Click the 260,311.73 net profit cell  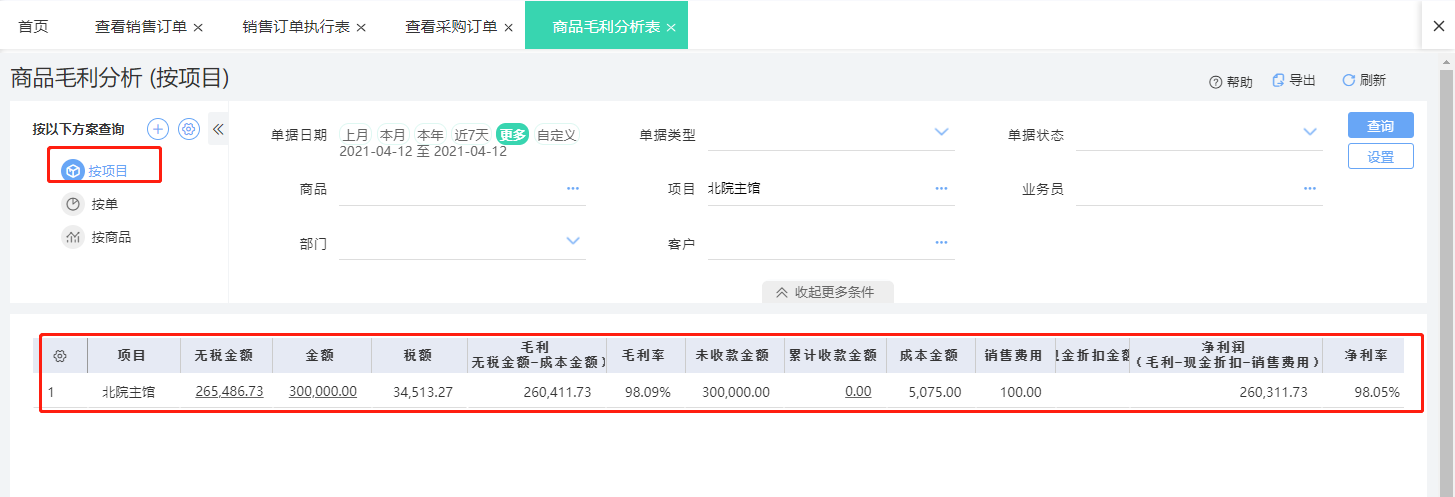click(1273, 392)
